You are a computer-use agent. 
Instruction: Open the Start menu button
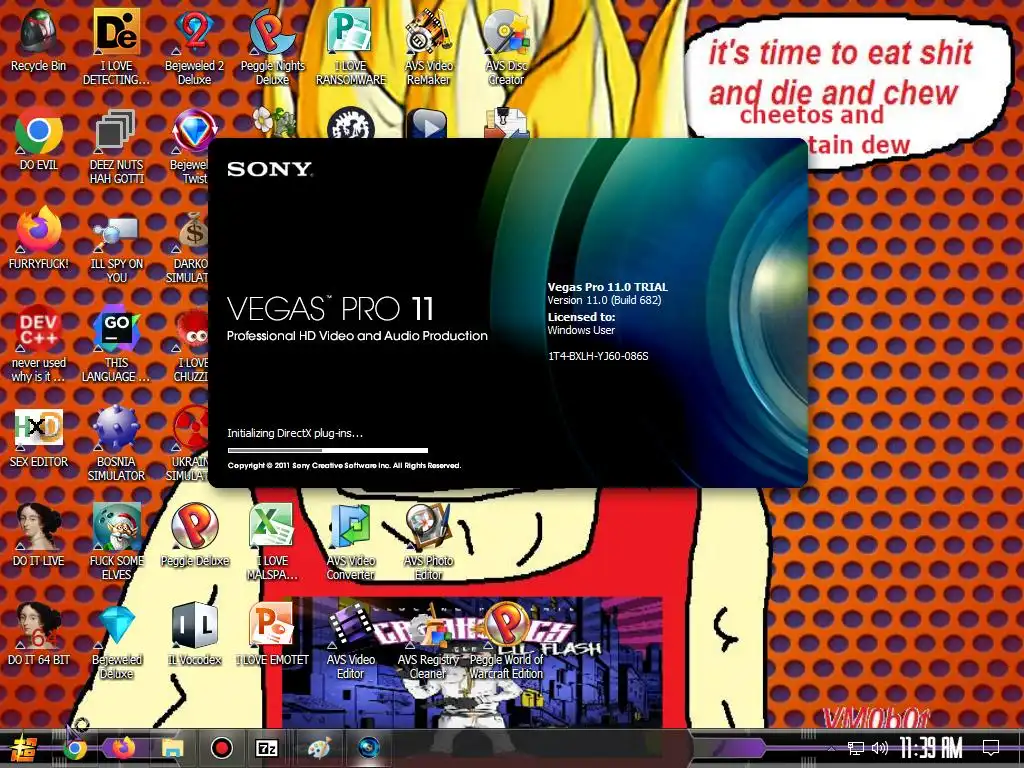(x=24, y=748)
